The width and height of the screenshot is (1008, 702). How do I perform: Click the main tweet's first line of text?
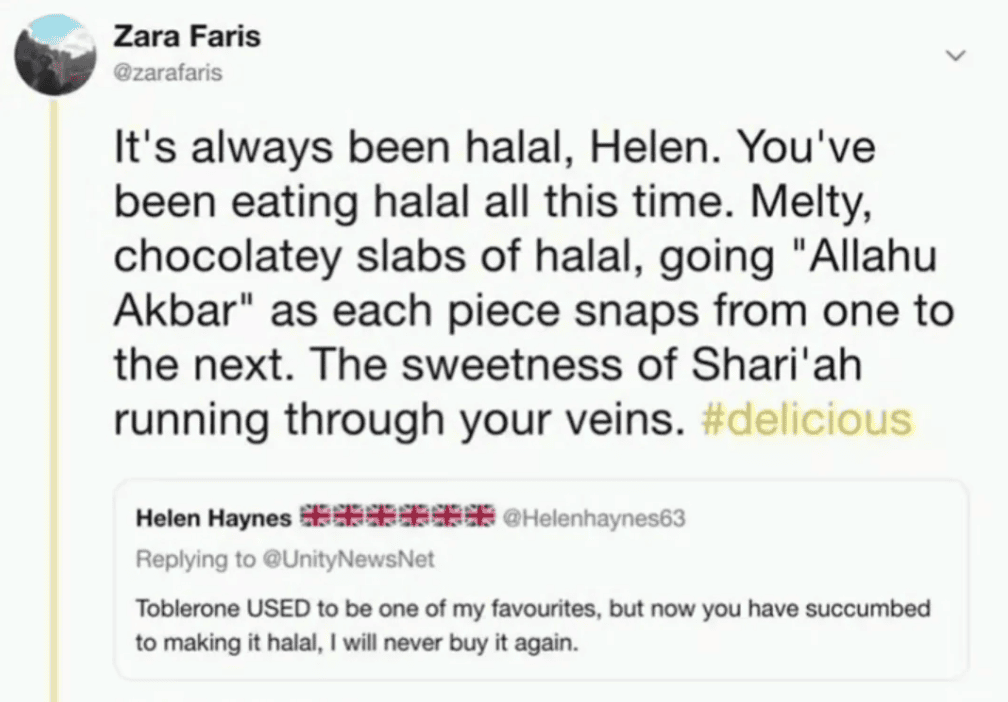pos(494,149)
